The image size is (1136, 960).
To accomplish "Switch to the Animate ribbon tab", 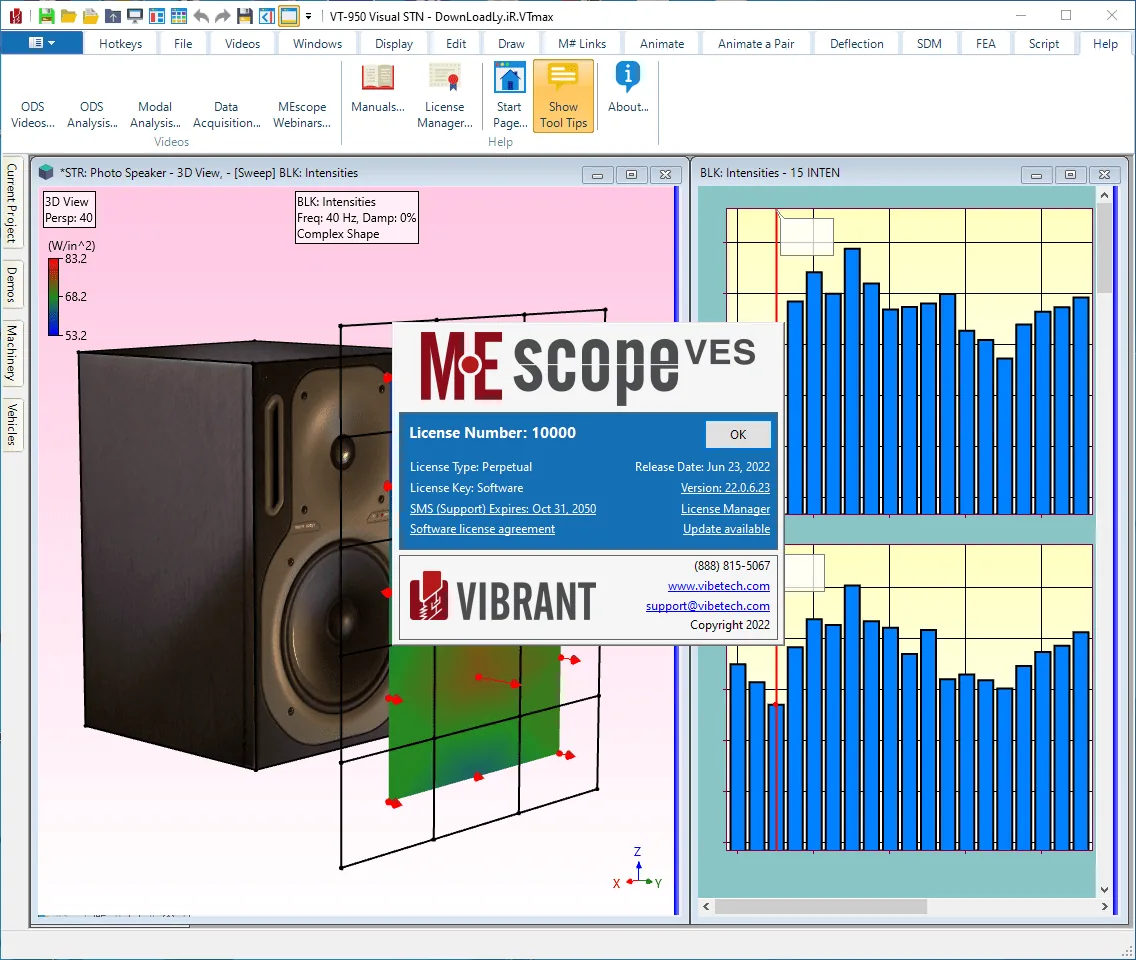I will click(661, 43).
